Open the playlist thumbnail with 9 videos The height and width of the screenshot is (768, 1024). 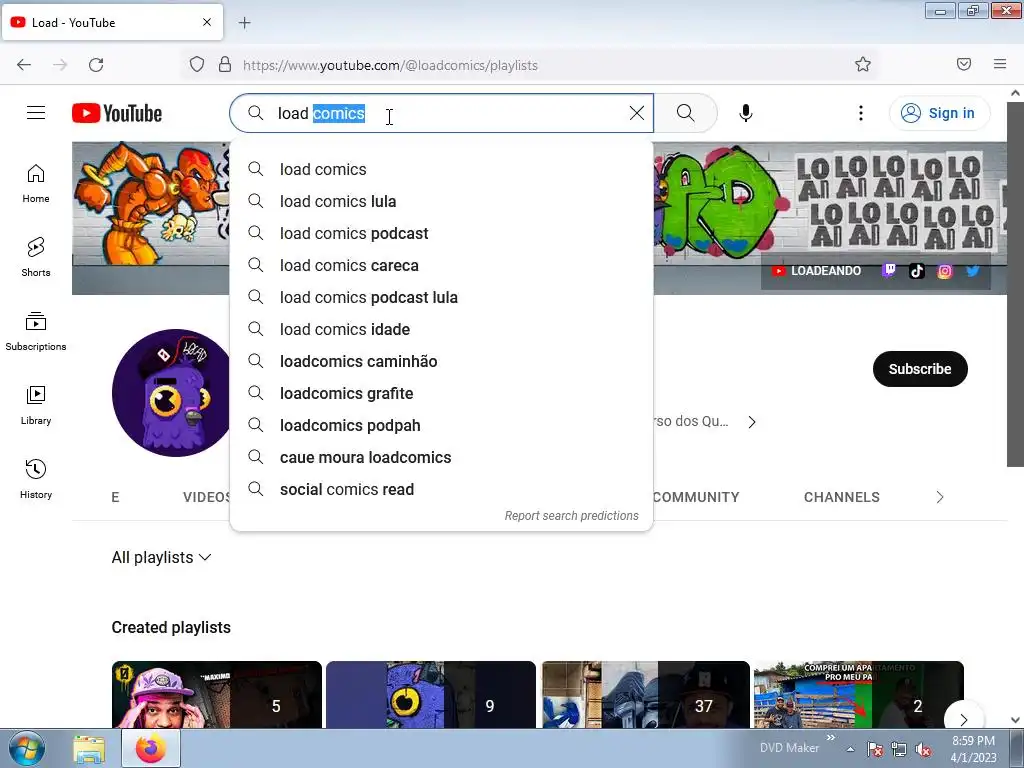(431, 695)
